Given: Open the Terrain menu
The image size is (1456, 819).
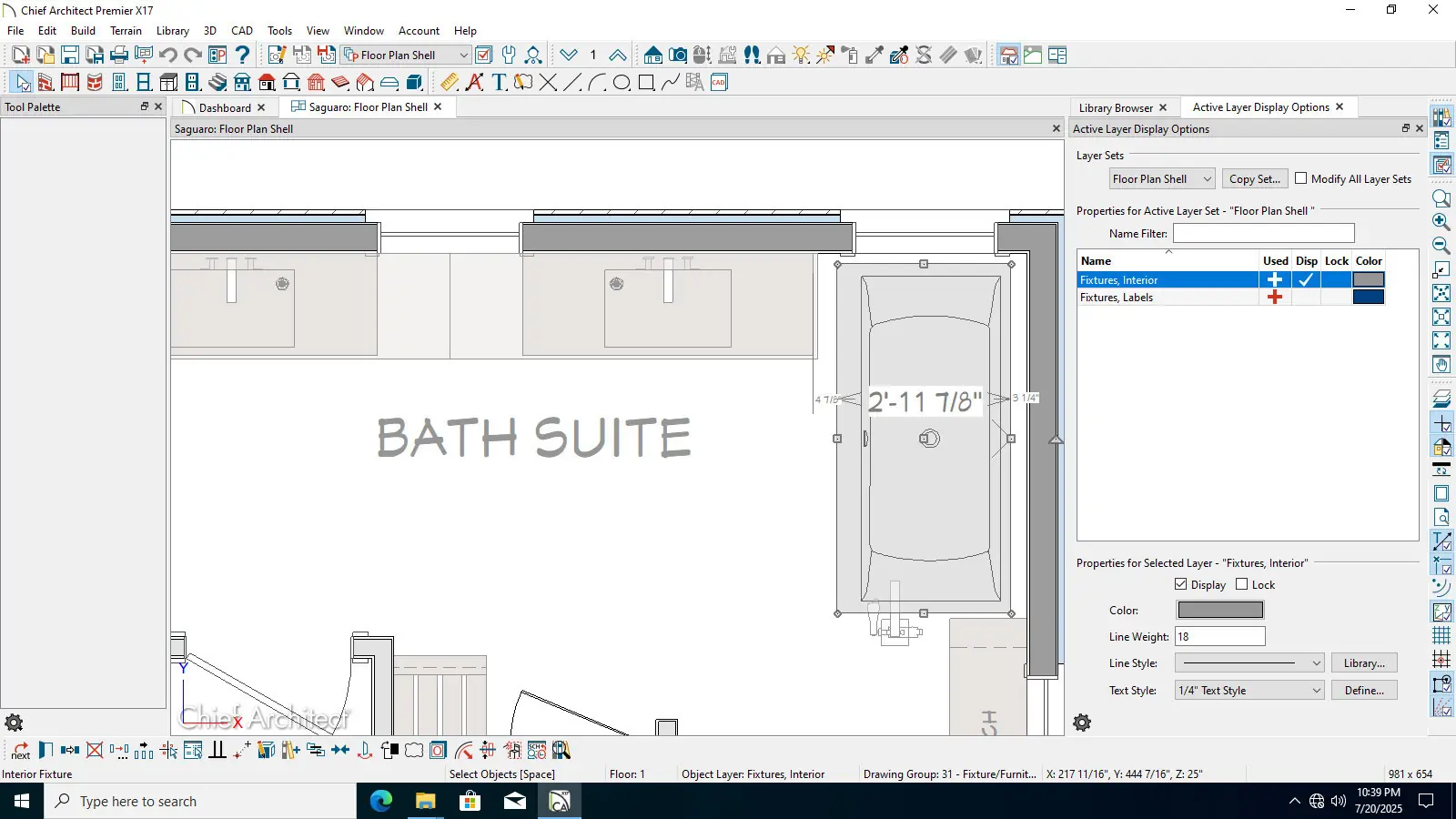Looking at the screenshot, I should (x=126, y=31).
